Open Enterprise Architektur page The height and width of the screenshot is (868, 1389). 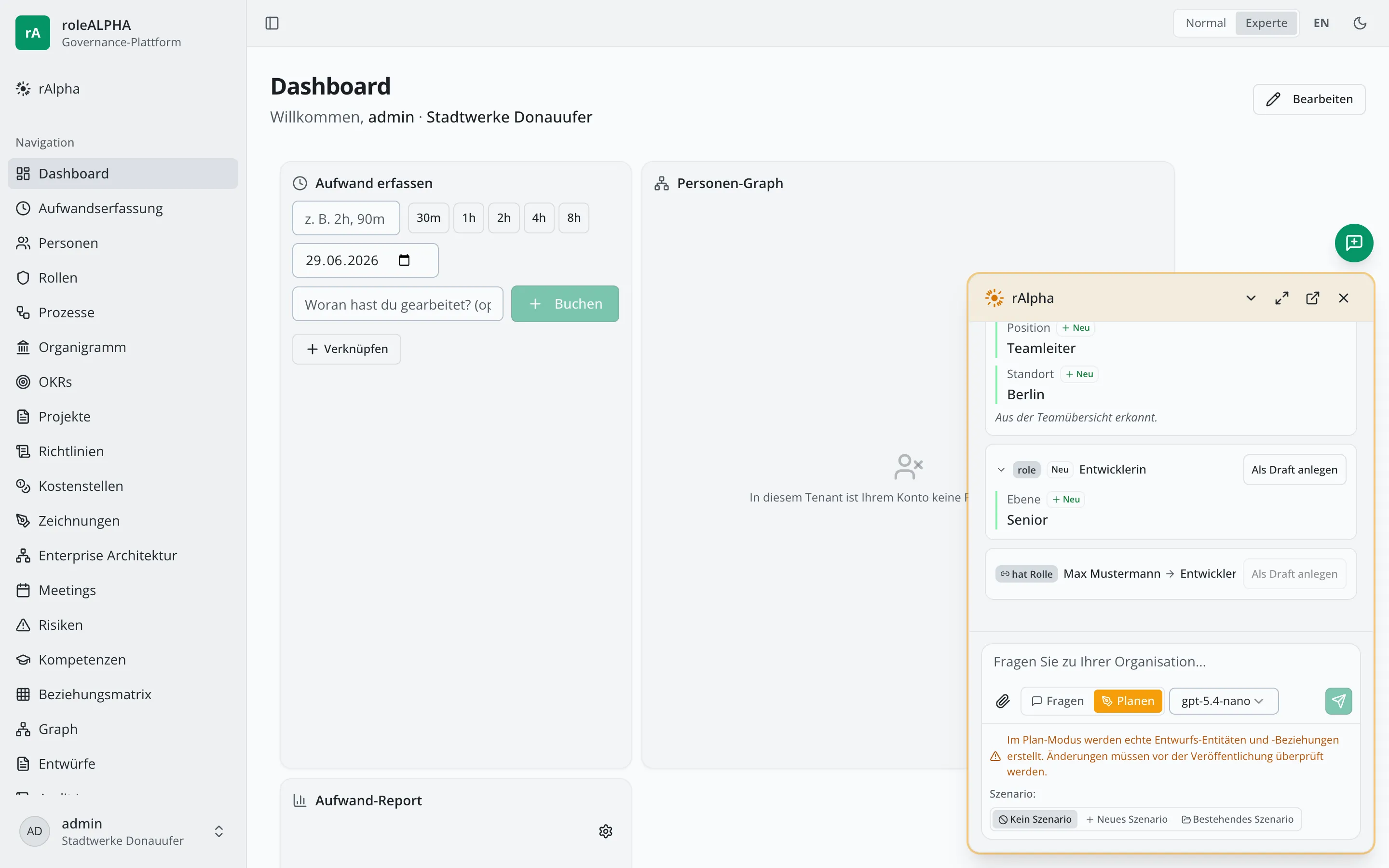[123, 556]
